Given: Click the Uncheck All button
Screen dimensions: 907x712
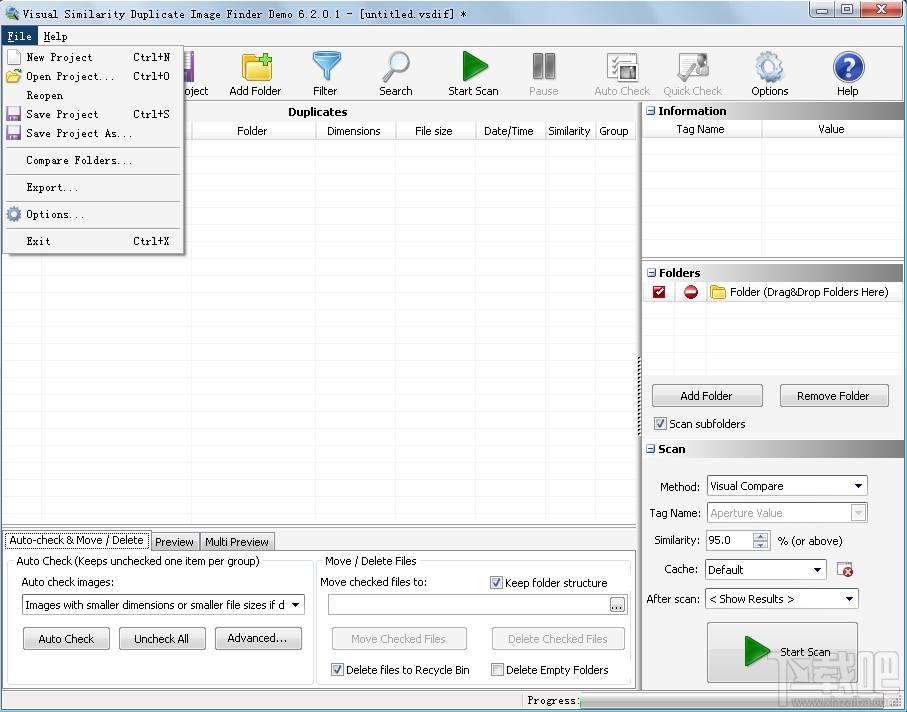Looking at the screenshot, I should (x=162, y=638).
